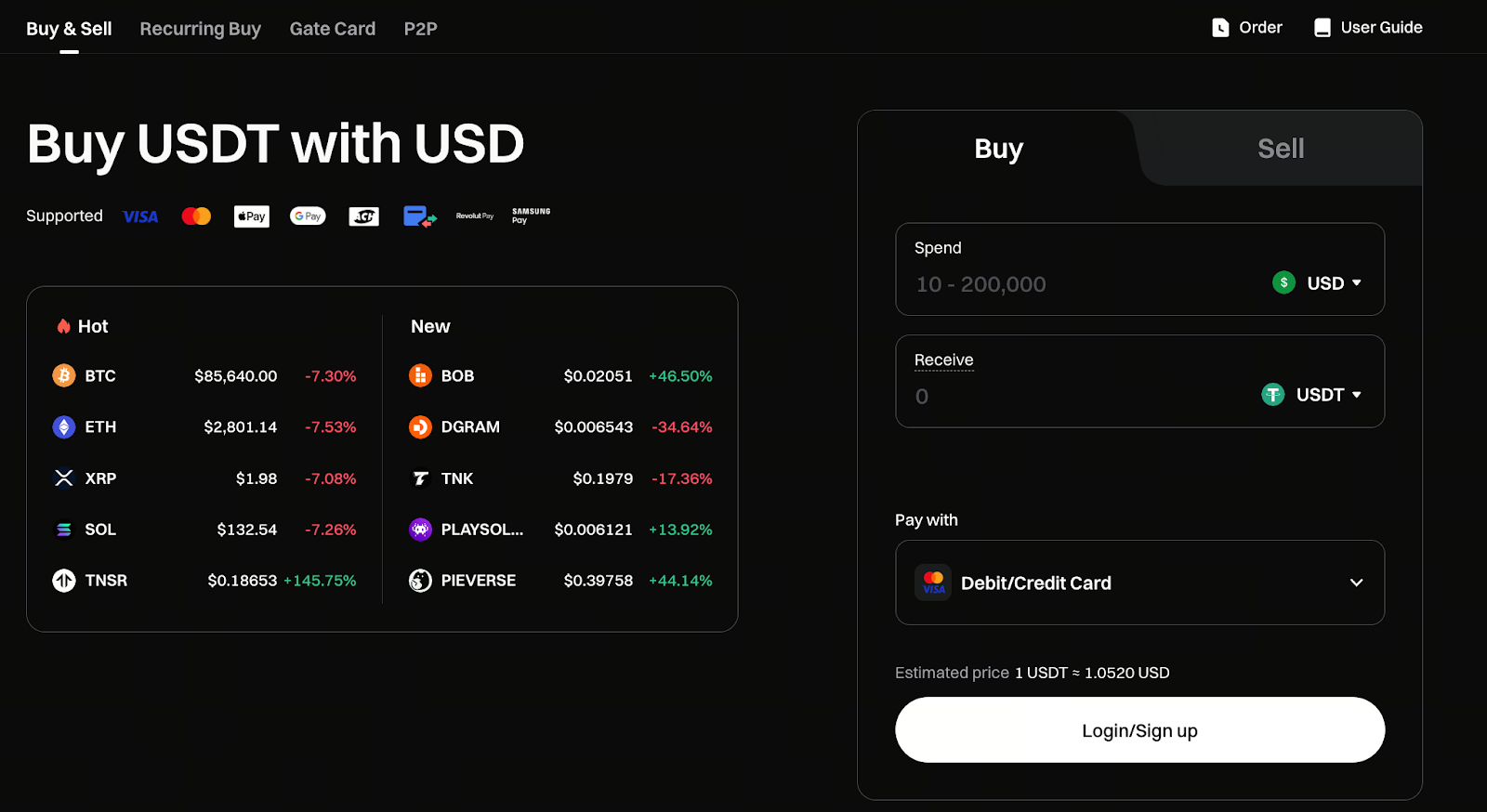This screenshot has width=1487, height=812.
Task: Switch to the Sell tab
Action: (1280, 149)
